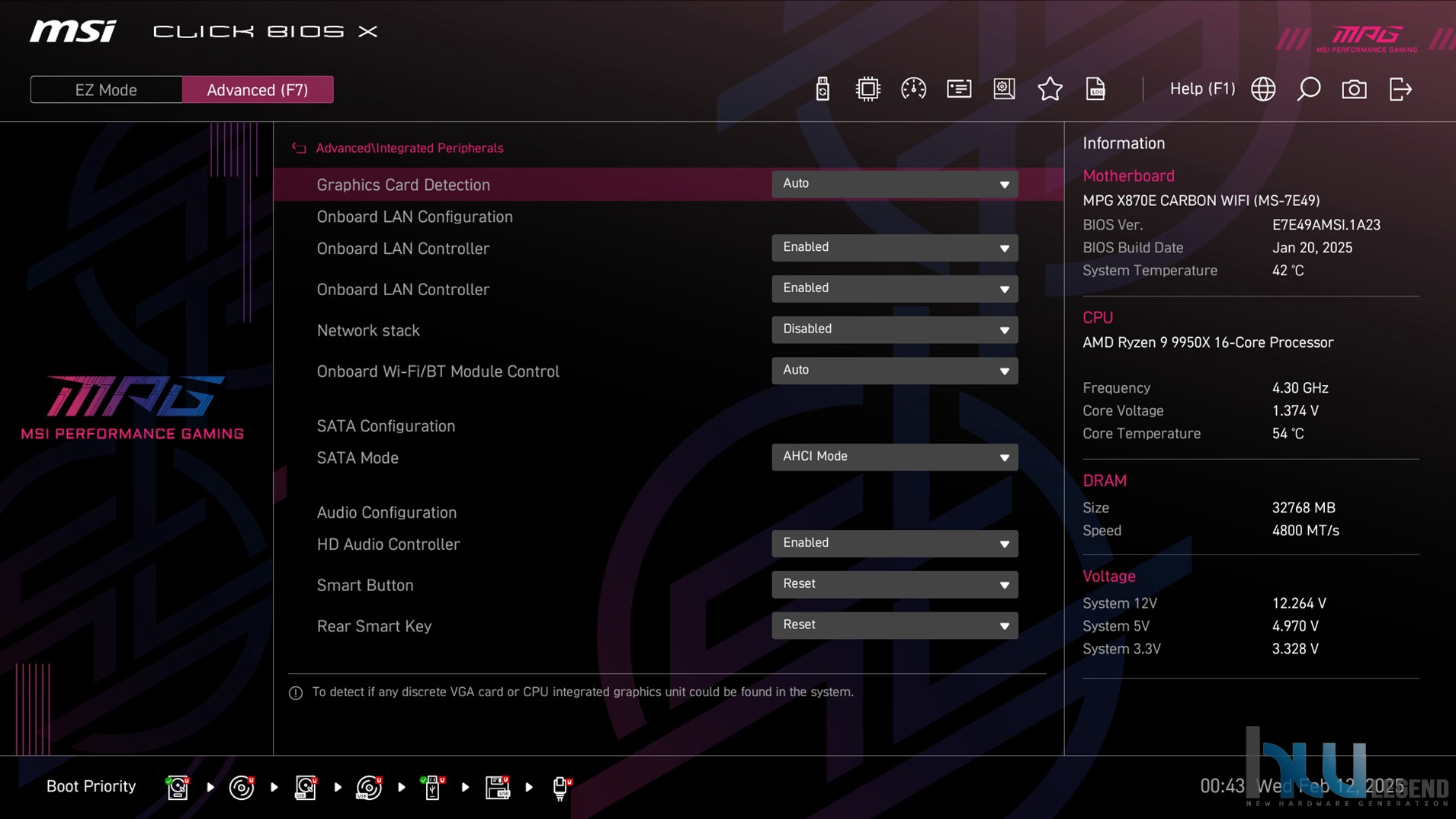Click the DRAM section heading
Image resolution: width=1456 pixels, height=819 pixels.
[1105, 481]
